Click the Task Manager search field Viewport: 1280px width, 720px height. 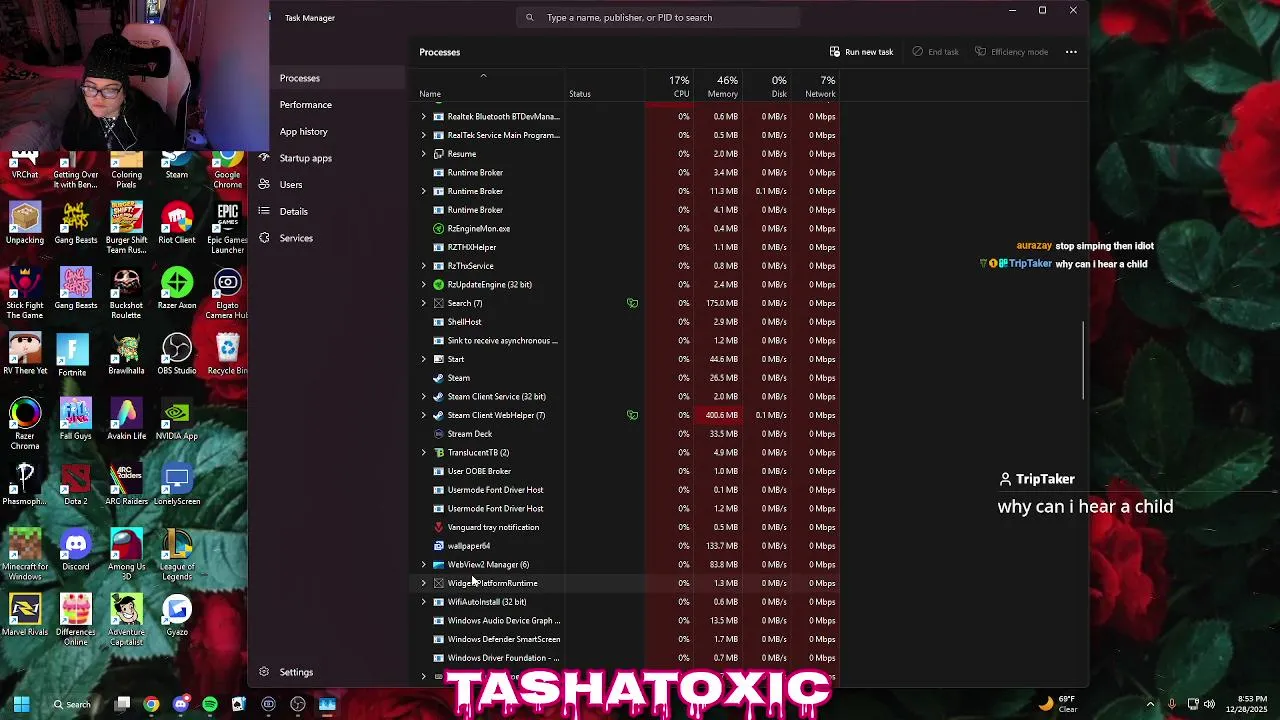(660, 17)
